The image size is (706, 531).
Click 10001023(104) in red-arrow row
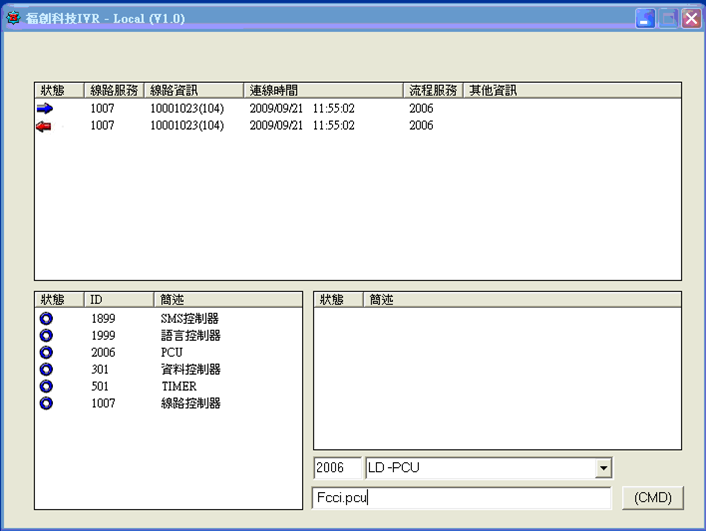[187, 126]
